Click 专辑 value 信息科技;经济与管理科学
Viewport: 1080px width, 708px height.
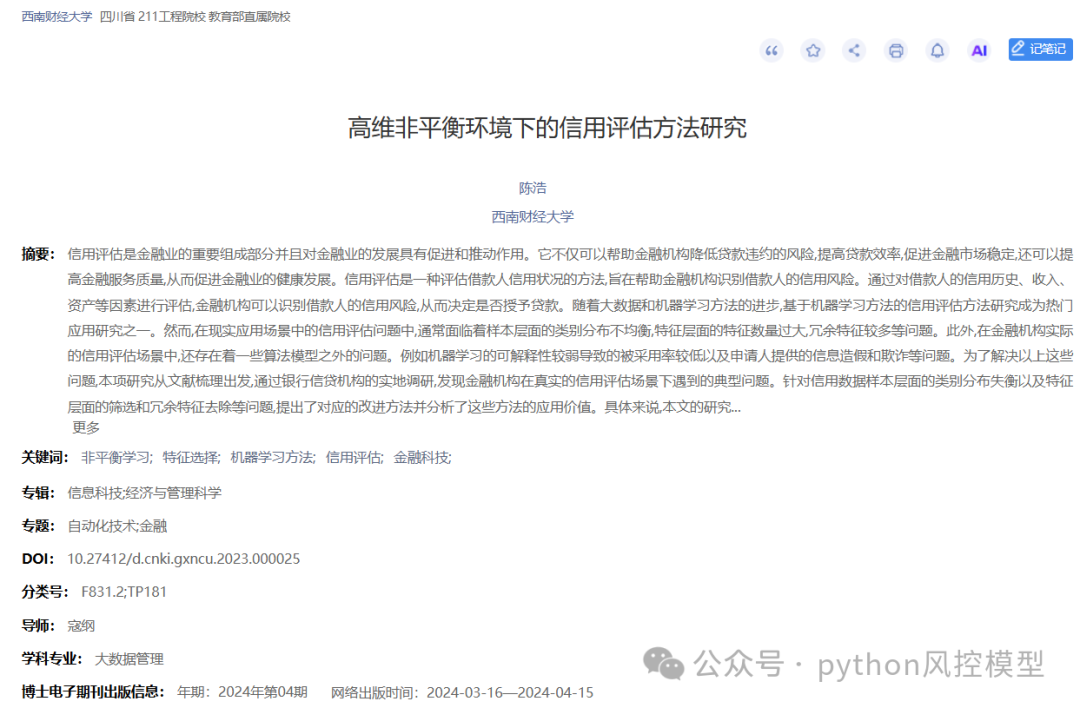coord(144,492)
